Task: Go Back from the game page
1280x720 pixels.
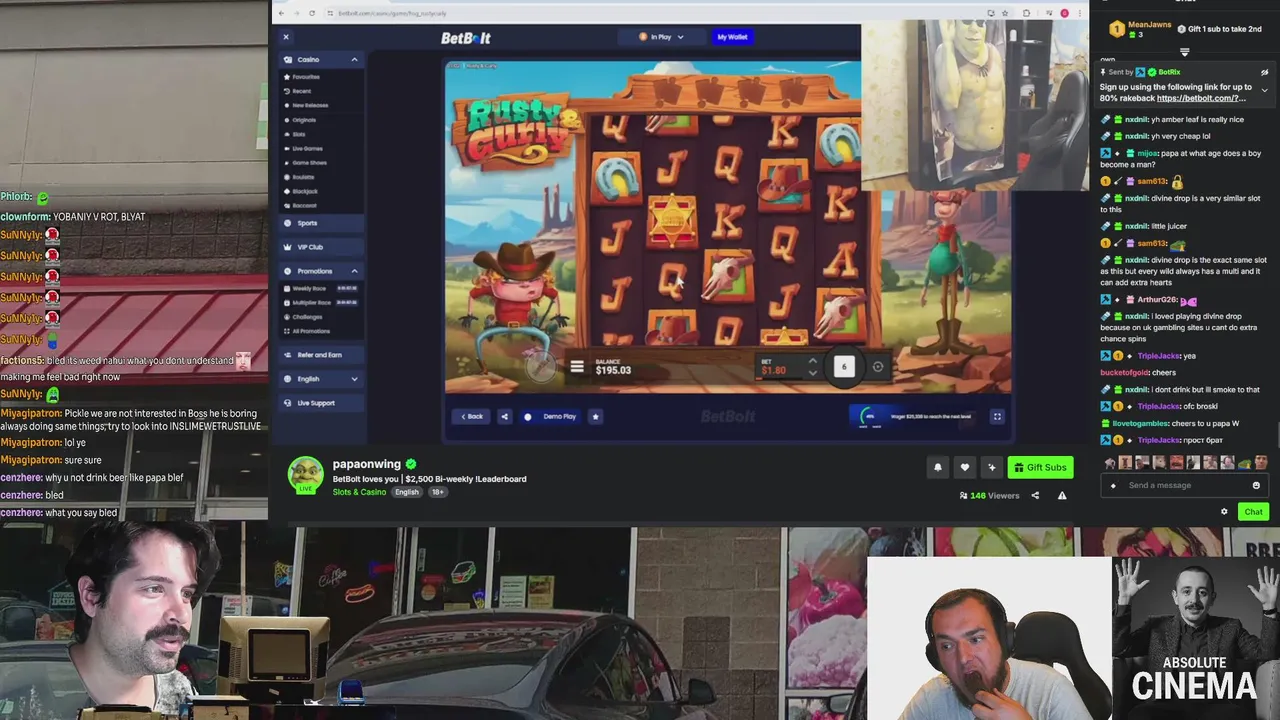Action: (x=470, y=416)
